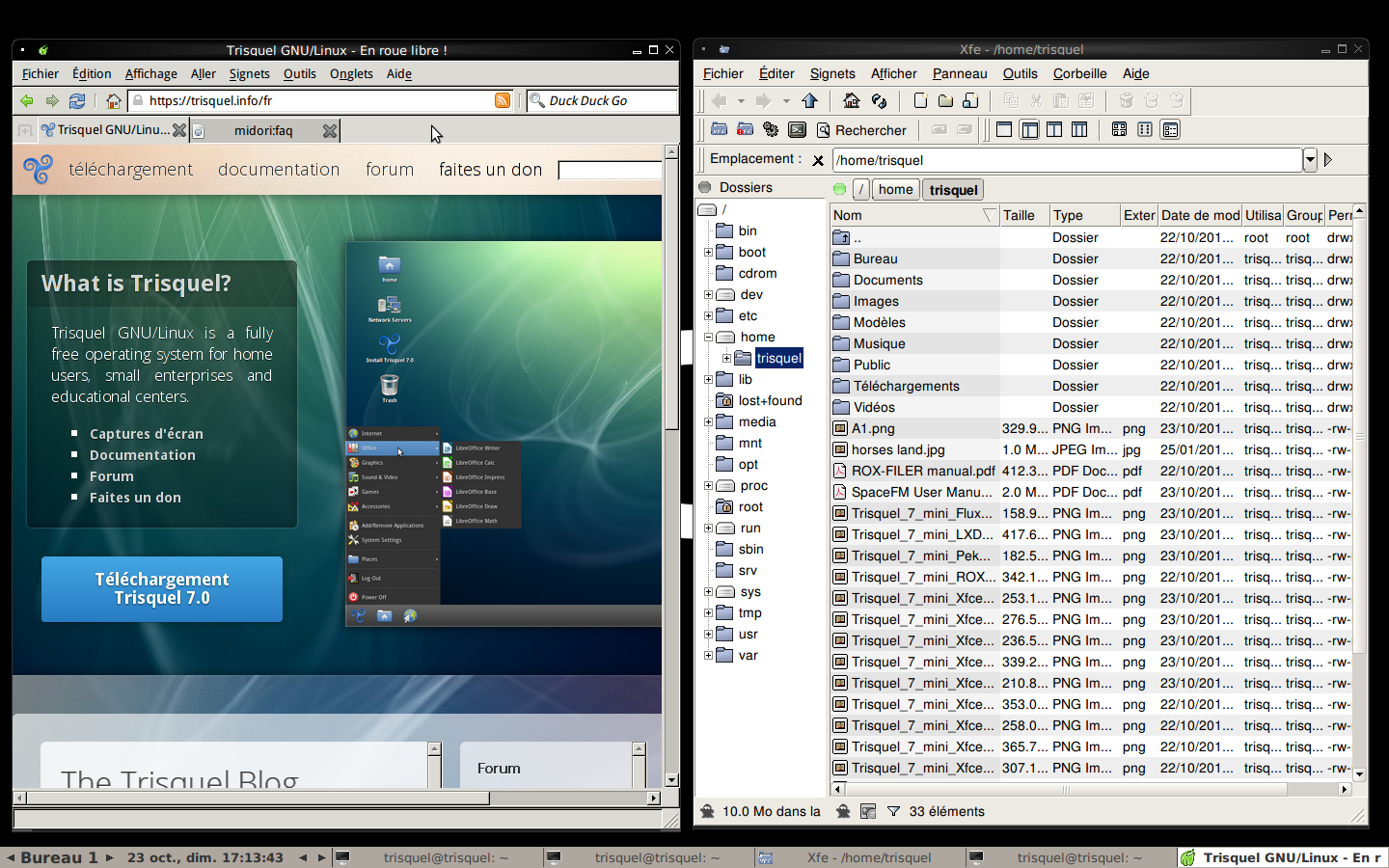Open Midori Onglets menu
The height and width of the screenshot is (868, 1389).
point(351,73)
